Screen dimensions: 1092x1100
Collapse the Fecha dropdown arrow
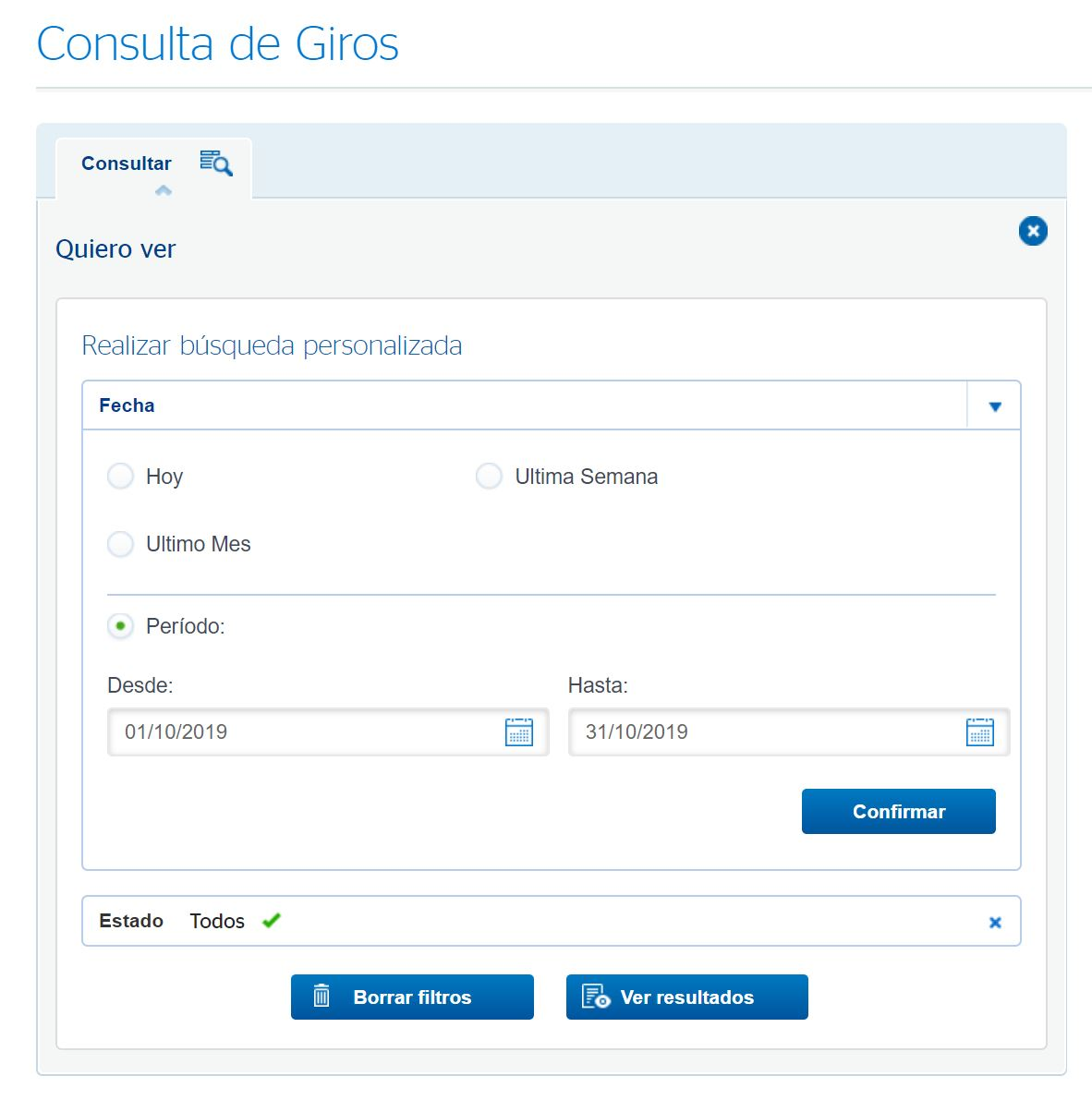pos(994,406)
